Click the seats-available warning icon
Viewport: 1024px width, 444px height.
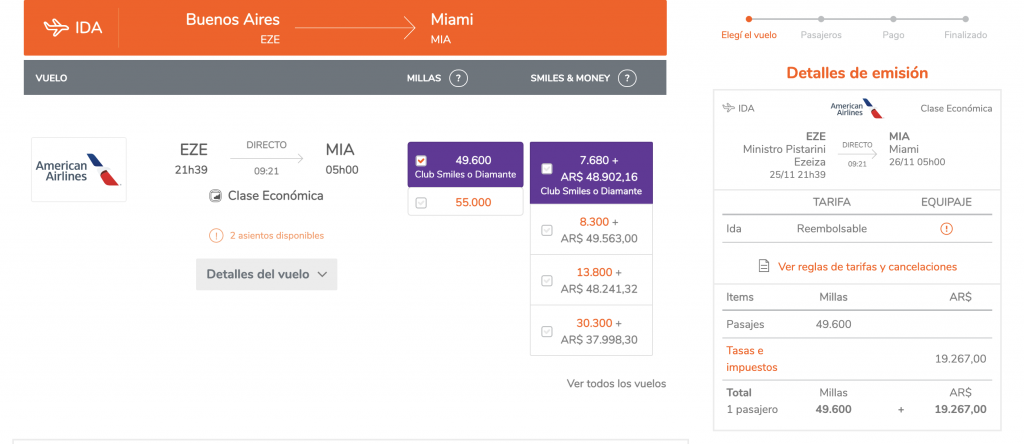[x=216, y=236]
